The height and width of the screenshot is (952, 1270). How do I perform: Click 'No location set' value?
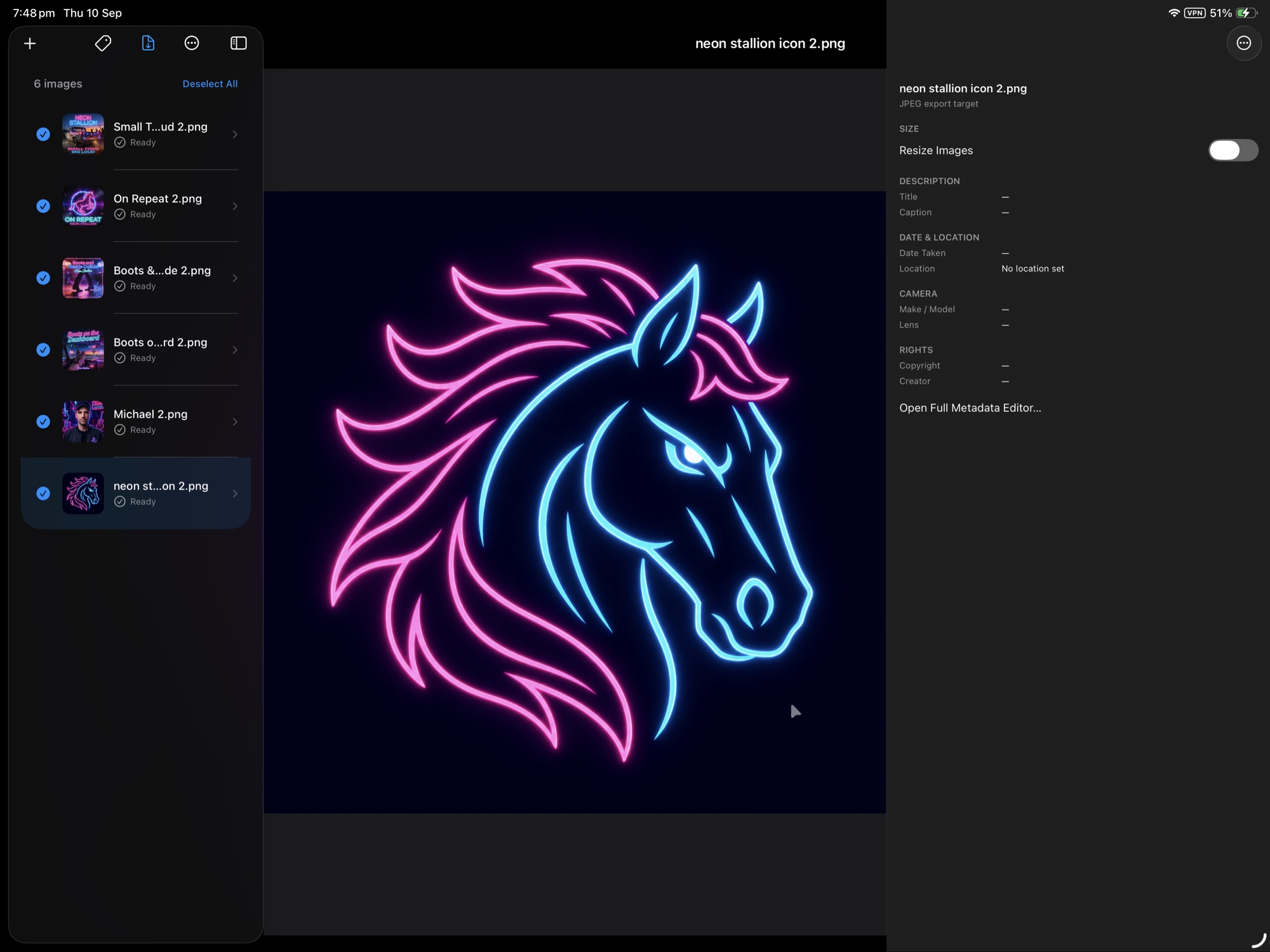click(x=1033, y=268)
